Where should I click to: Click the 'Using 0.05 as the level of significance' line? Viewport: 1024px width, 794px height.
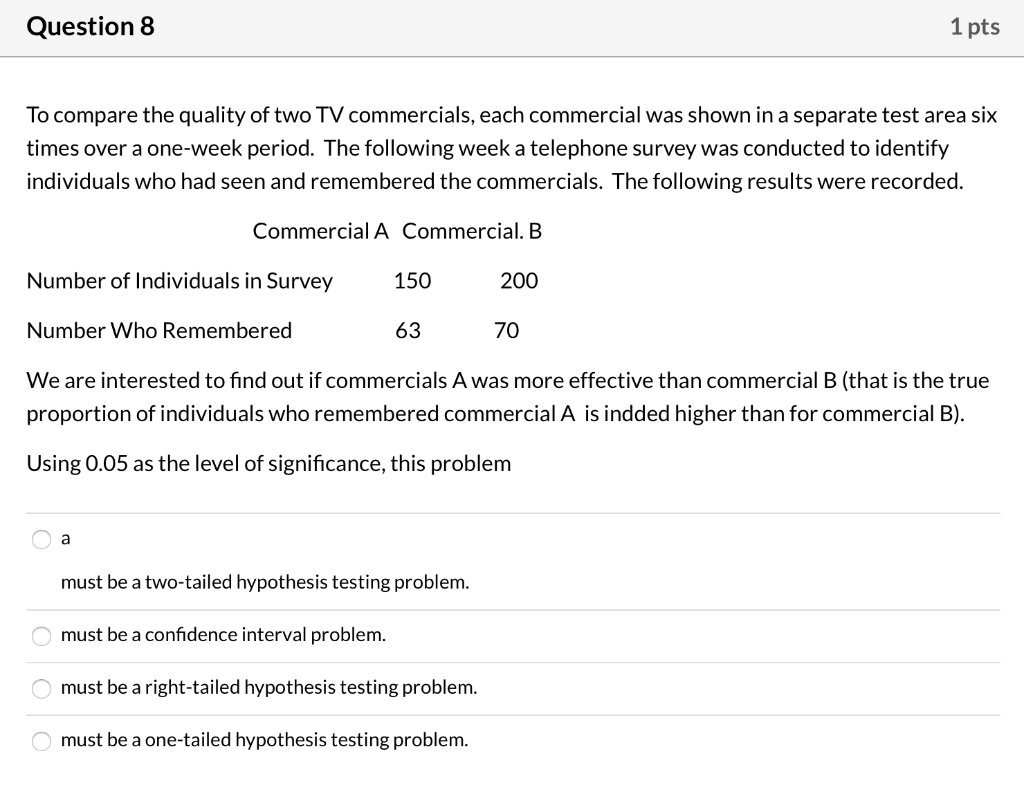click(x=269, y=463)
